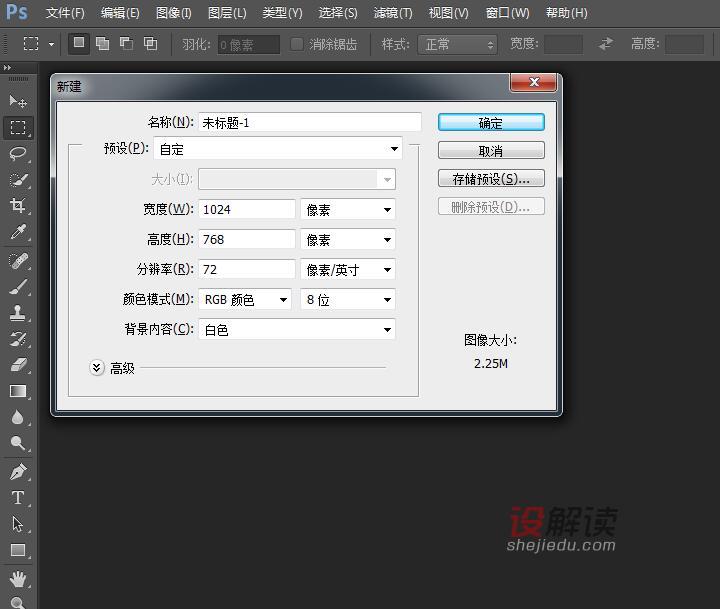This screenshot has height=609, width=720.
Task: Enable Add to selection mode in options bar
Action: (x=102, y=44)
